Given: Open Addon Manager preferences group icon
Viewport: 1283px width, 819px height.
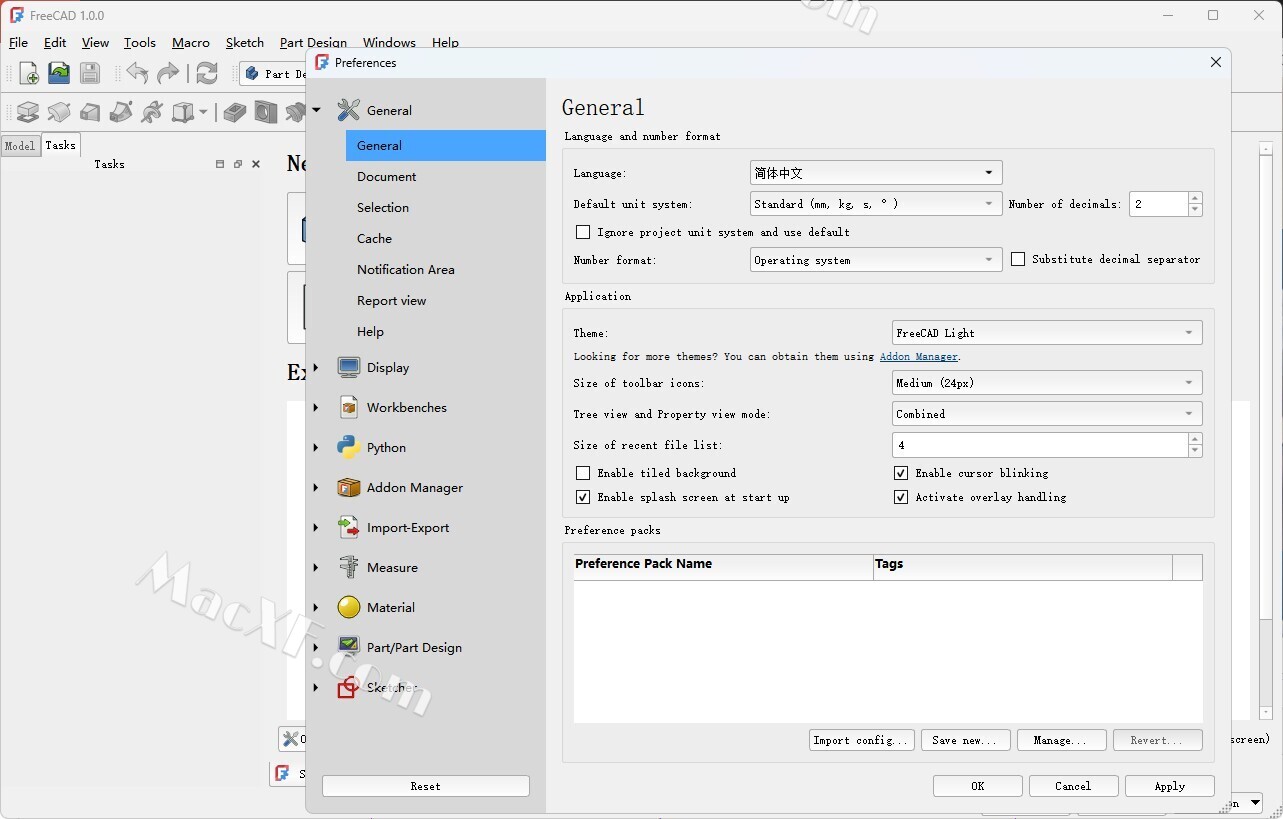Looking at the screenshot, I should (348, 487).
